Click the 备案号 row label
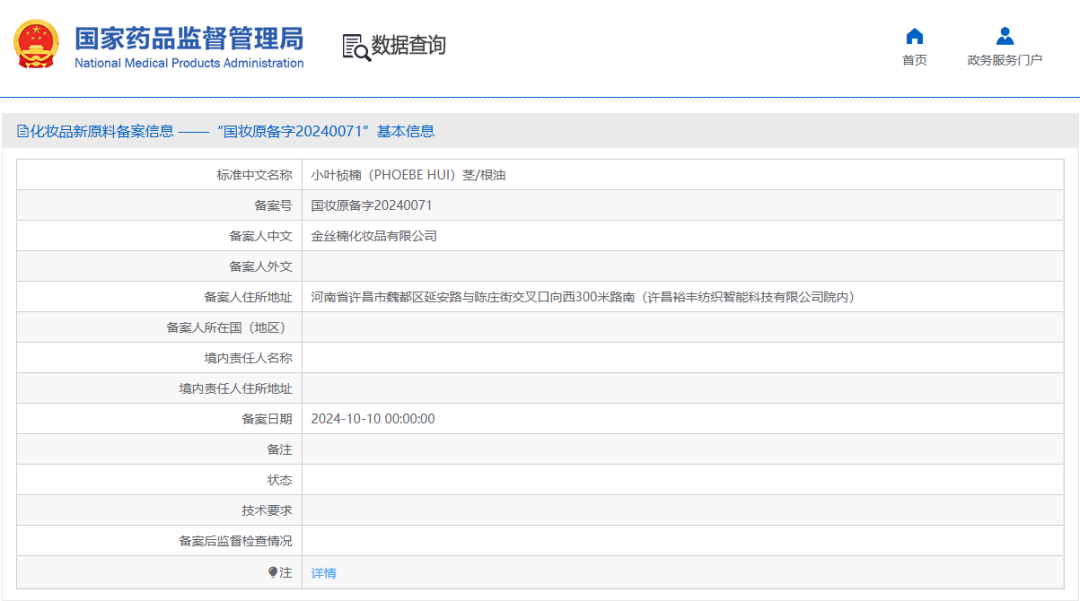The image size is (1080, 601). pyautogui.click(x=273, y=205)
